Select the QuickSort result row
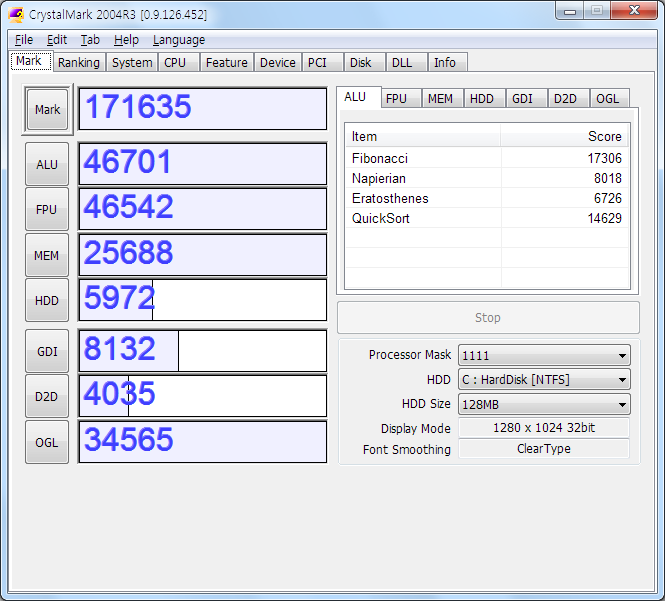Viewport: 665px width, 601px height. [487, 218]
